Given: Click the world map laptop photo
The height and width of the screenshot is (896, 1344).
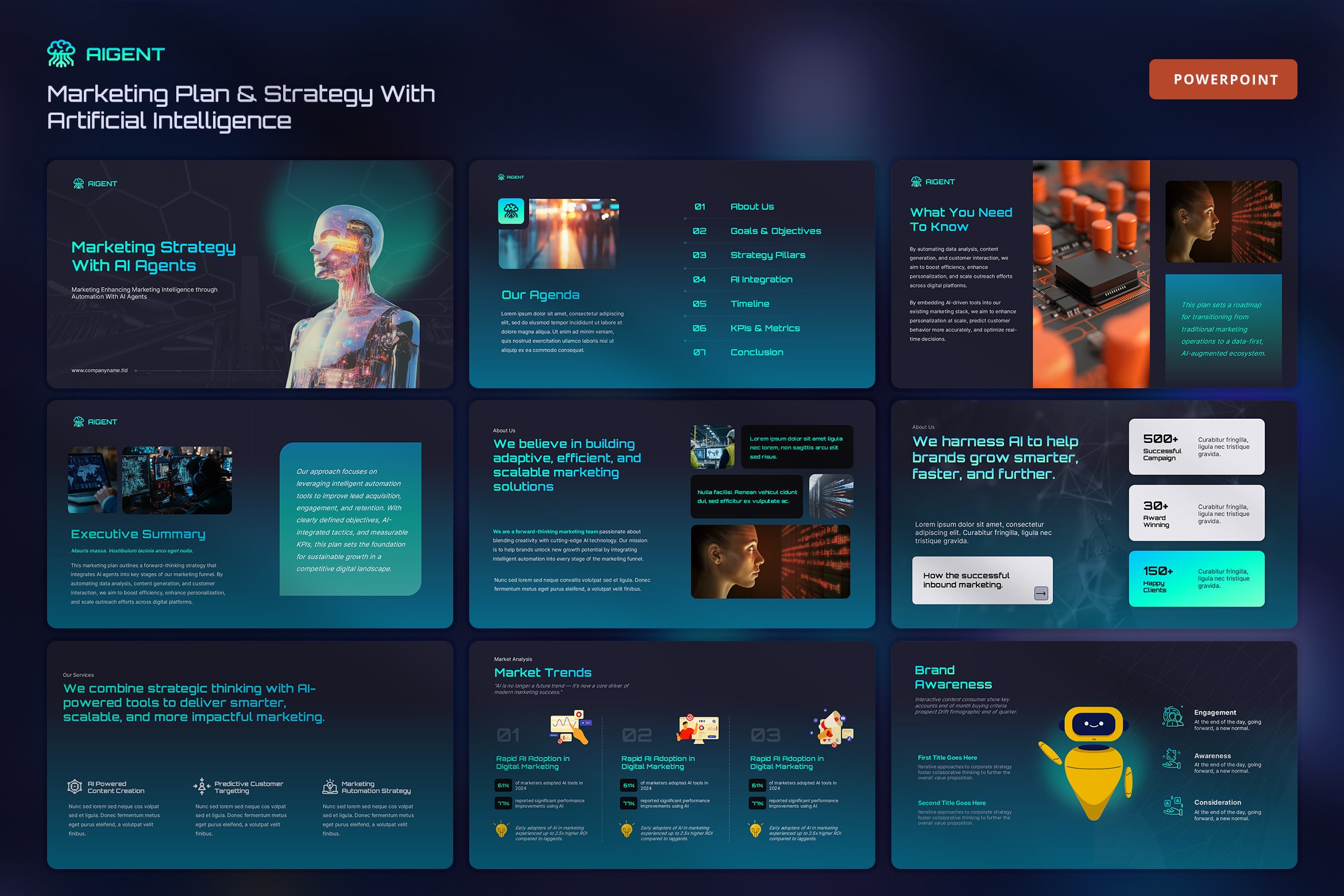Looking at the screenshot, I should (x=92, y=480).
